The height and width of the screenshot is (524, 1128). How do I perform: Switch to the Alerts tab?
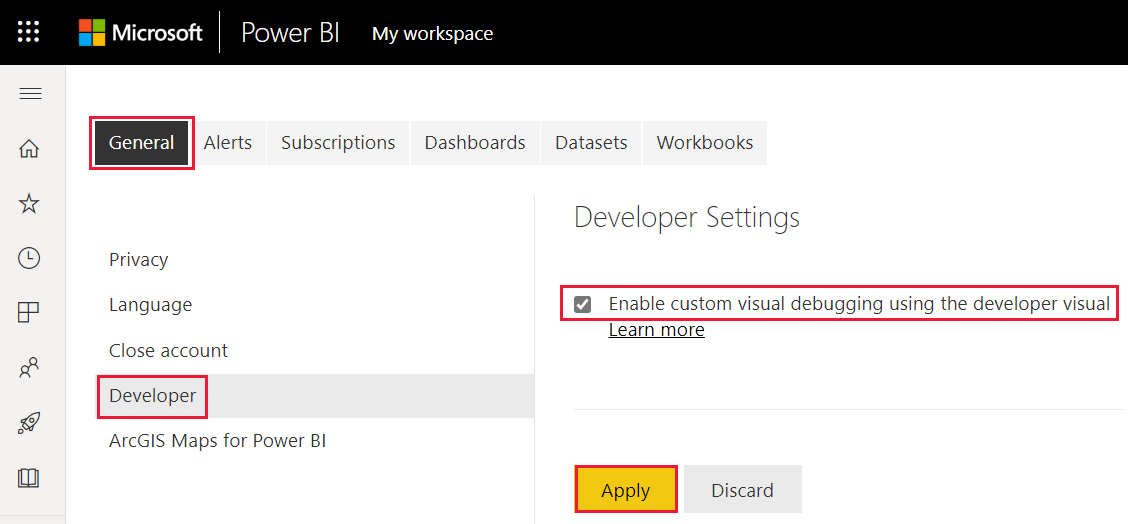click(x=228, y=143)
